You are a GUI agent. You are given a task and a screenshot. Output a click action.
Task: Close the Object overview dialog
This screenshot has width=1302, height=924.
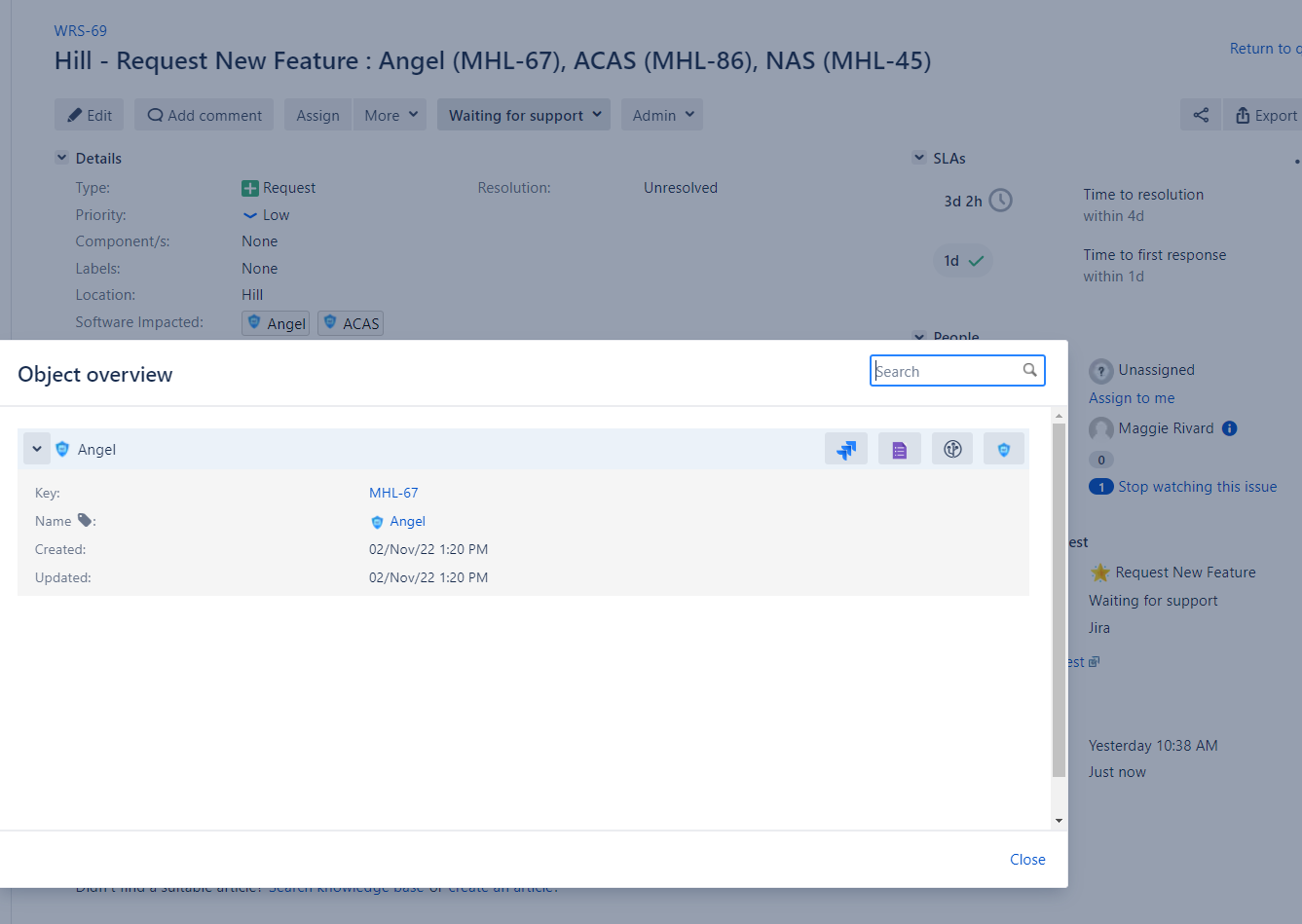pyautogui.click(x=1027, y=859)
